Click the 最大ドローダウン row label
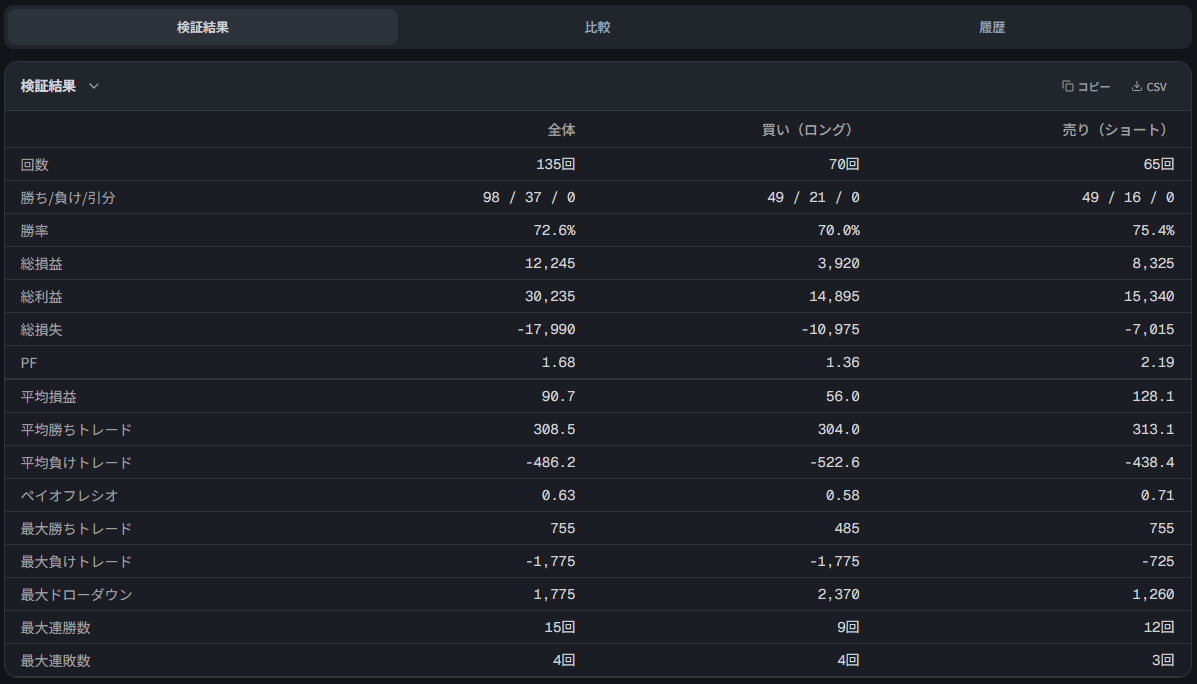Viewport: 1197px width, 684px height. coord(76,595)
